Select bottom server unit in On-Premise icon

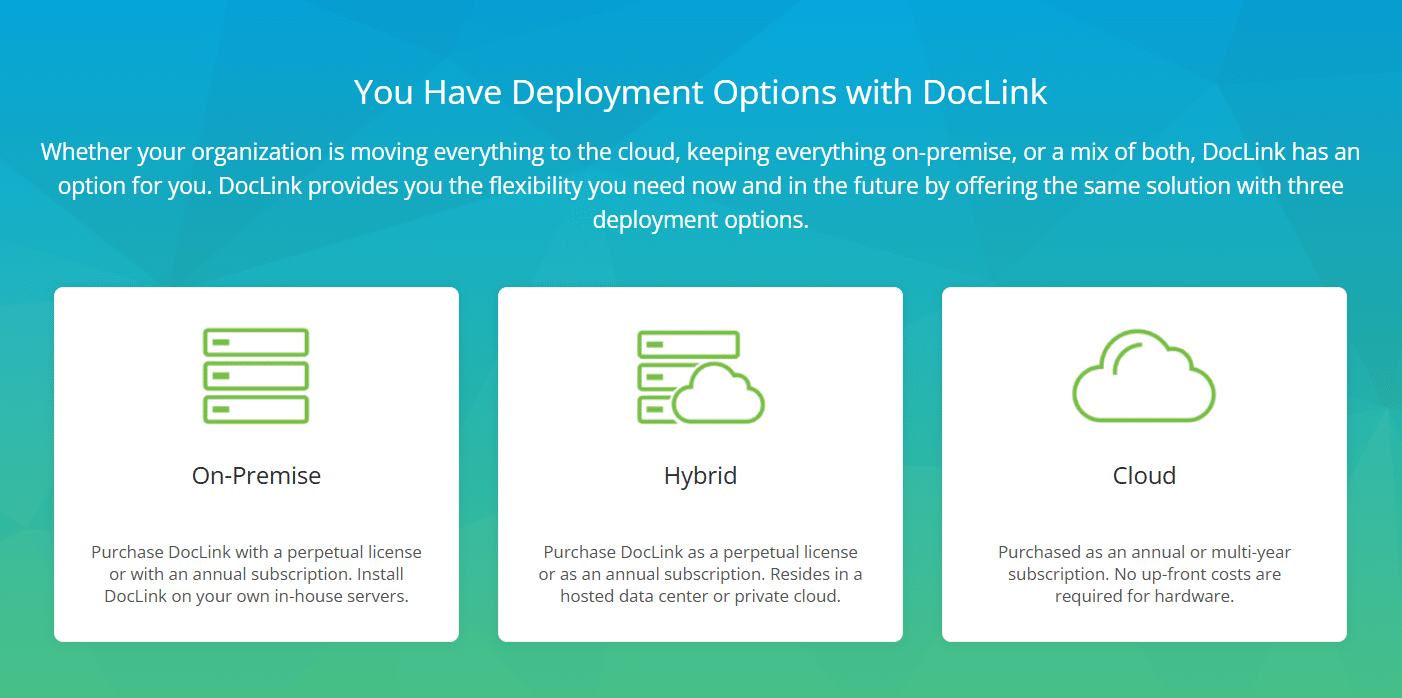click(x=256, y=409)
